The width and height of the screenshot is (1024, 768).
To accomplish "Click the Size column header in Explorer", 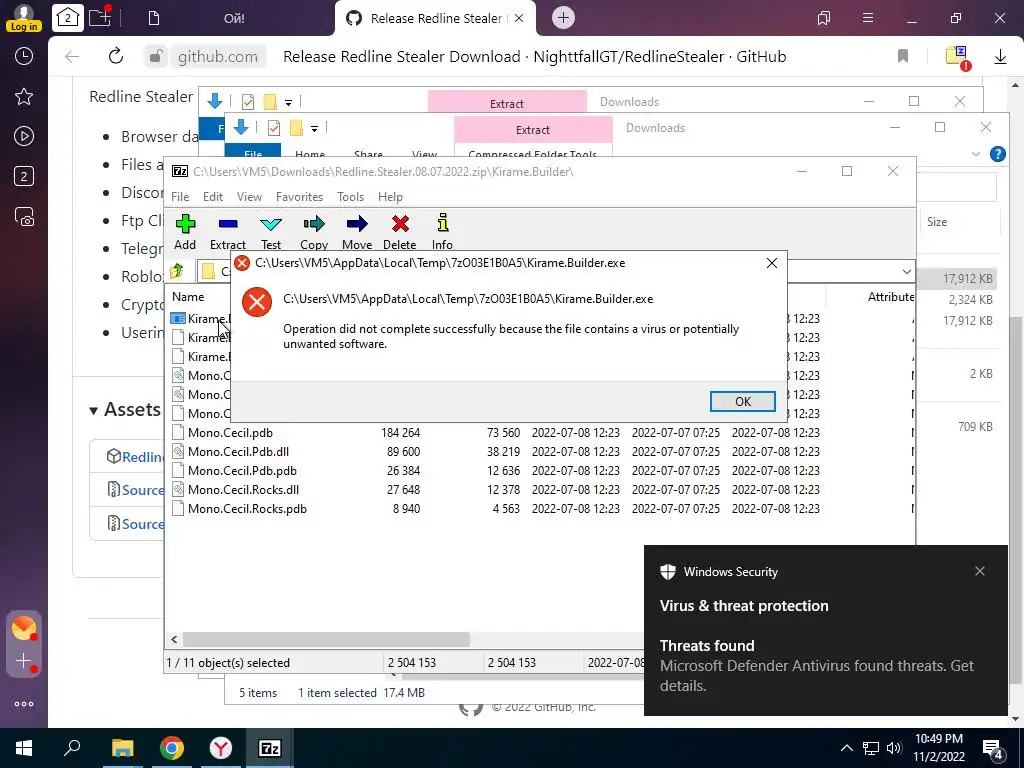I will 936,221.
